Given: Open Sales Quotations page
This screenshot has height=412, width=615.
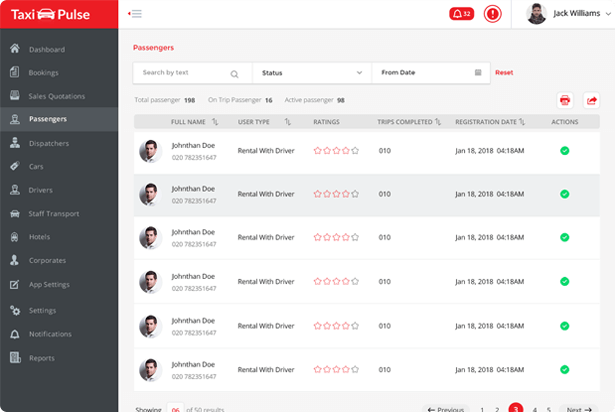Looking at the screenshot, I should tap(59, 96).
